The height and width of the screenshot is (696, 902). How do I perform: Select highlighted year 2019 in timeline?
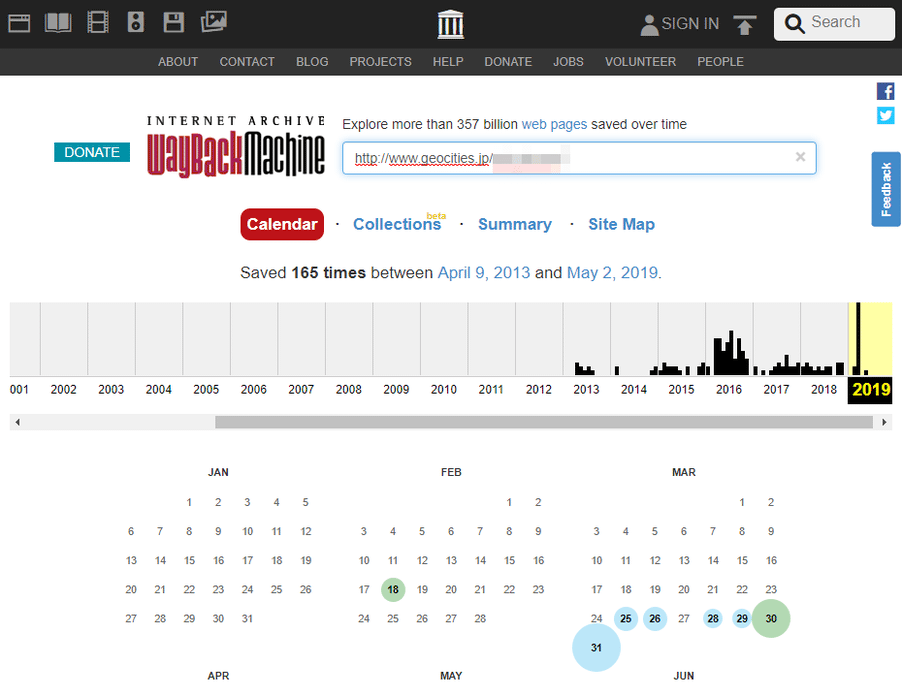870,389
